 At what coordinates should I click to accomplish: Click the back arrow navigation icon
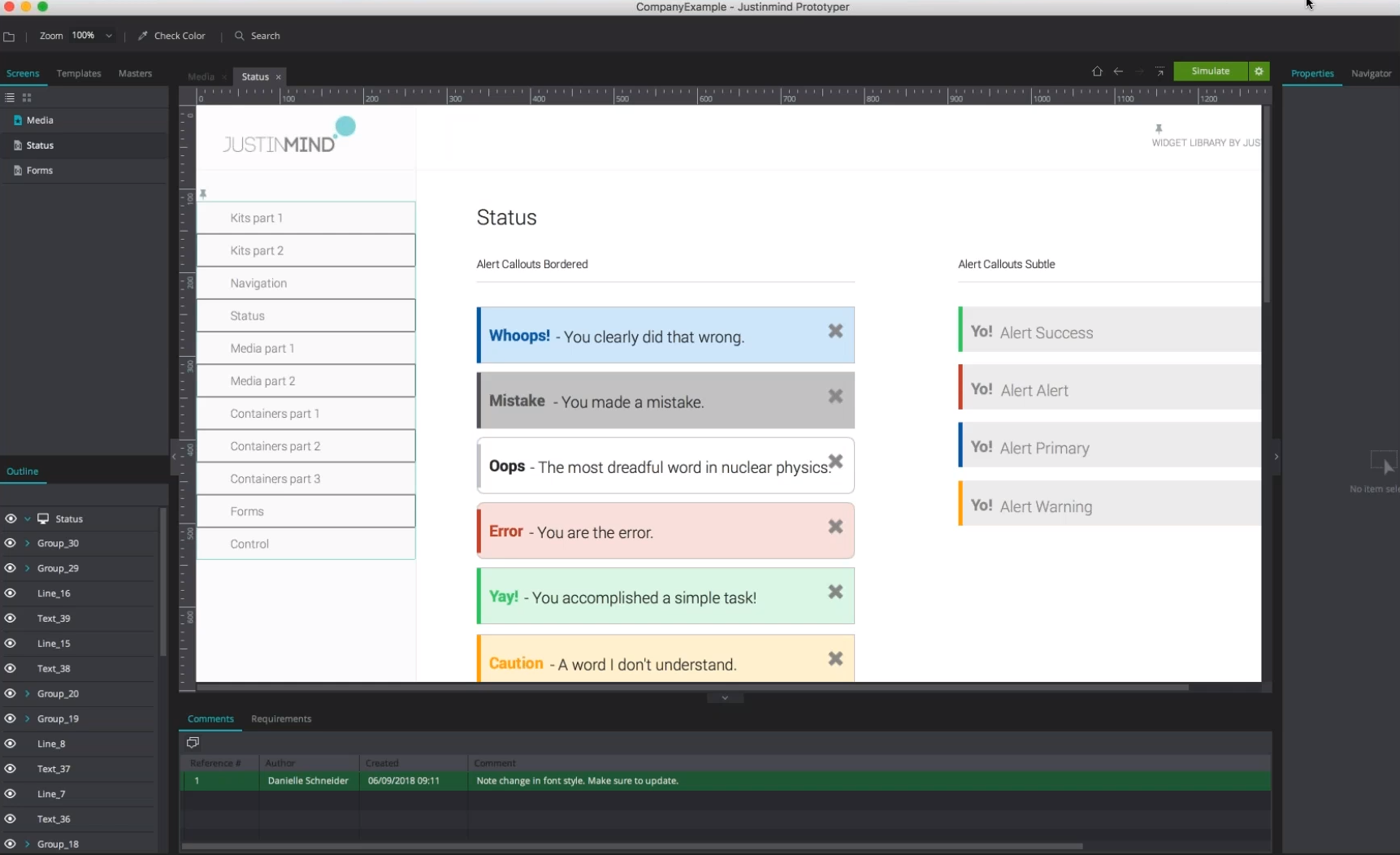(x=1118, y=72)
